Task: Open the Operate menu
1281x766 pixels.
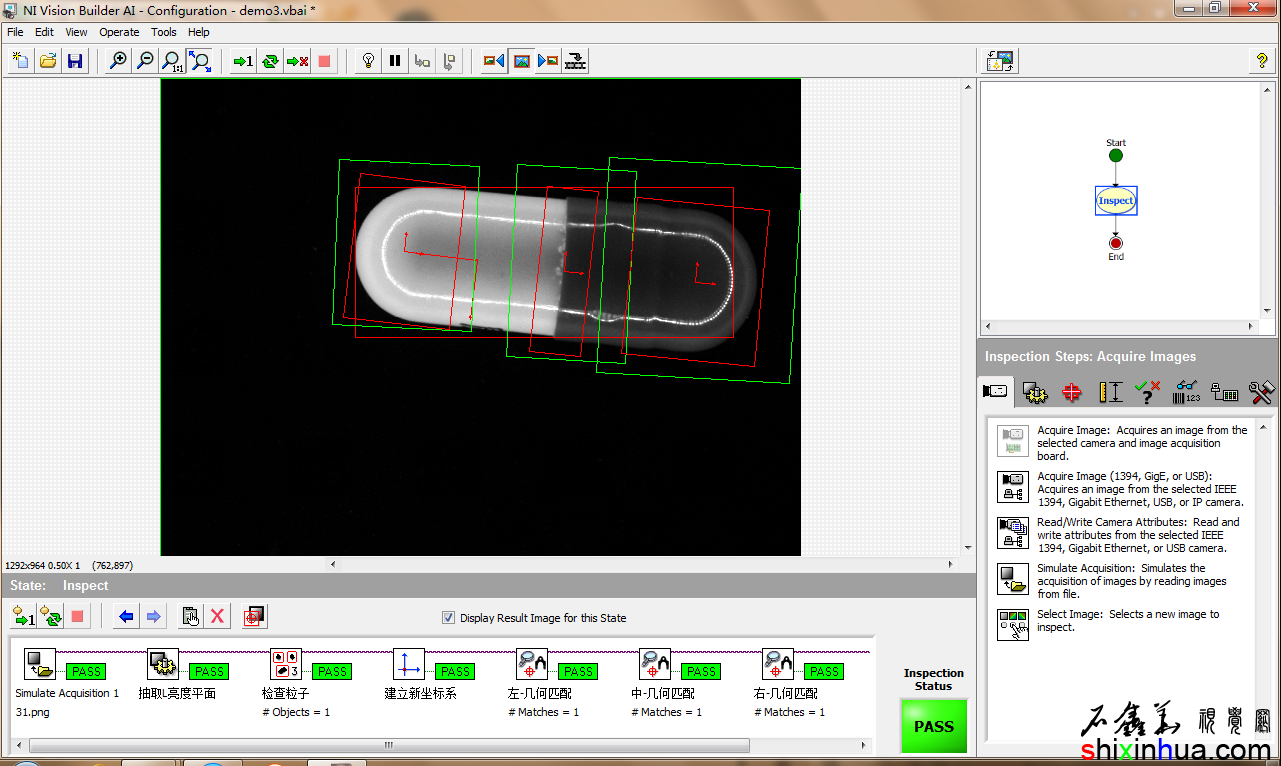Action: point(119,32)
